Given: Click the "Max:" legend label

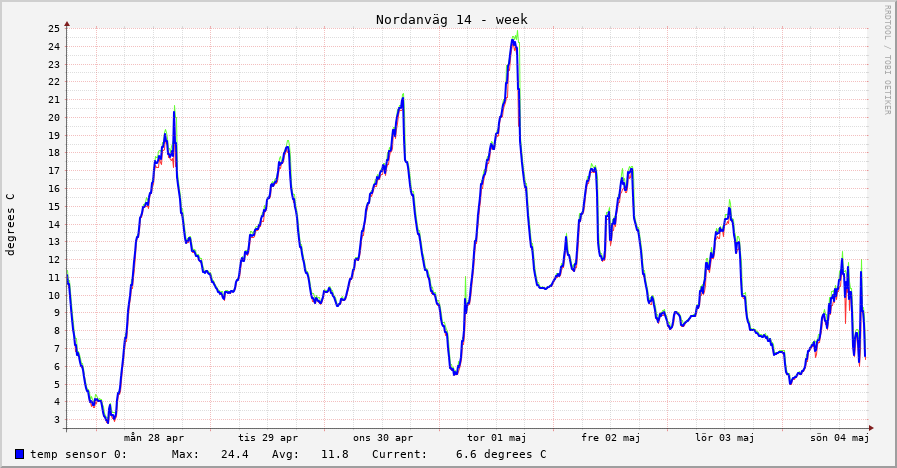Looking at the screenshot, I should 185,454.
